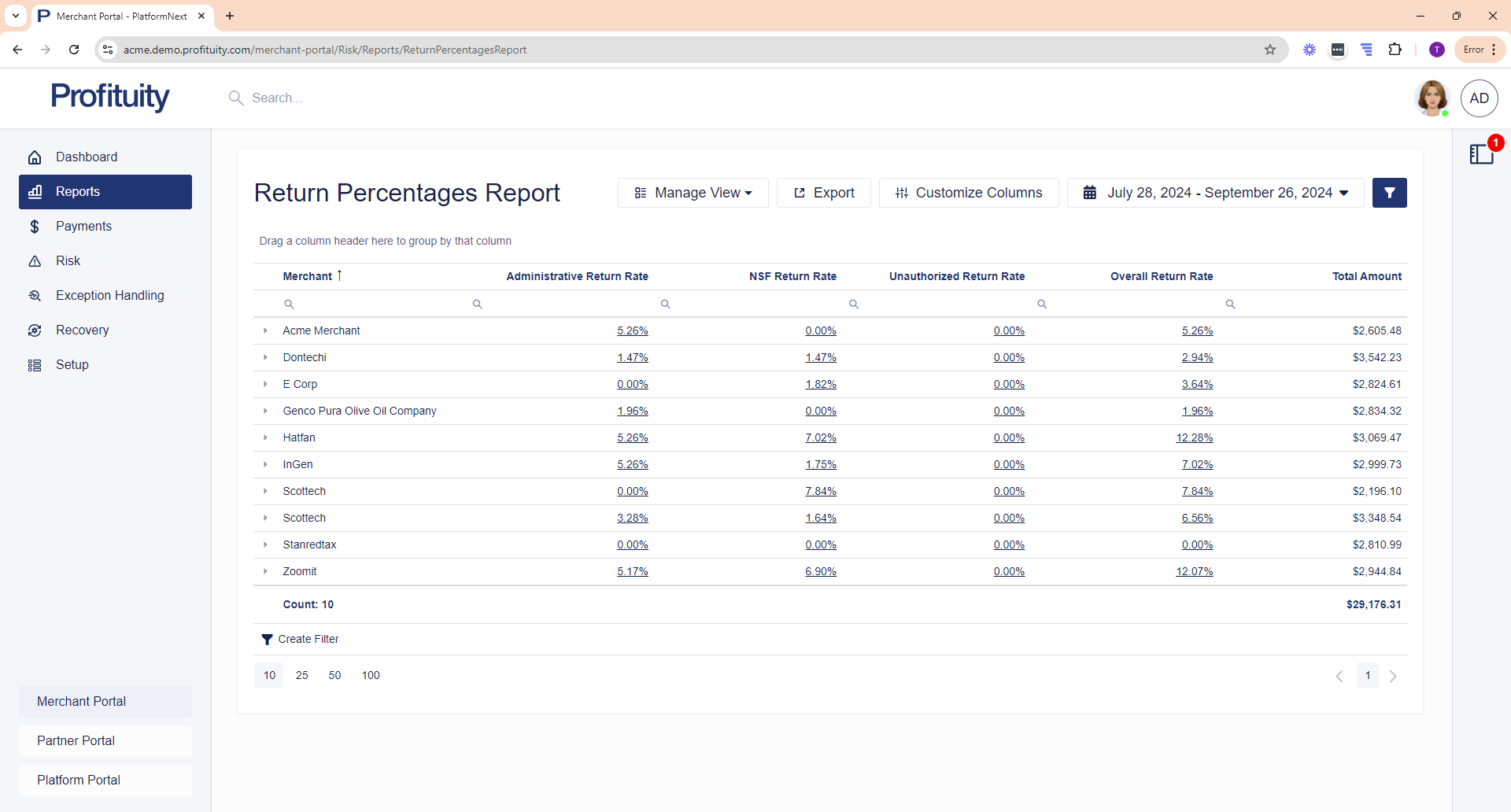Click the AD account initials circle

point(1479,98)
